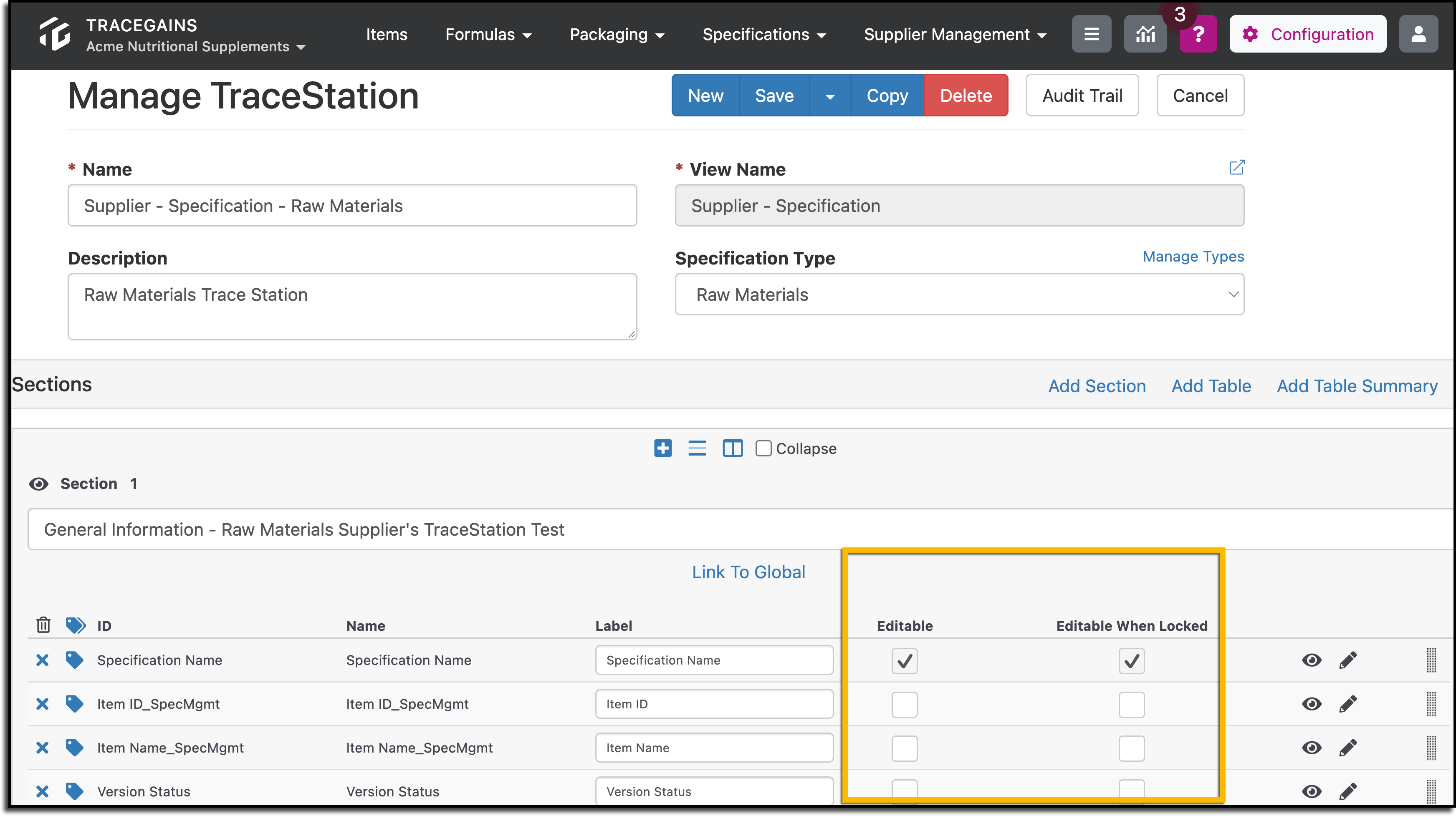Toggle visibility of Version Status row
This screenshot has height=816, width=1456.
(1311, 791)
